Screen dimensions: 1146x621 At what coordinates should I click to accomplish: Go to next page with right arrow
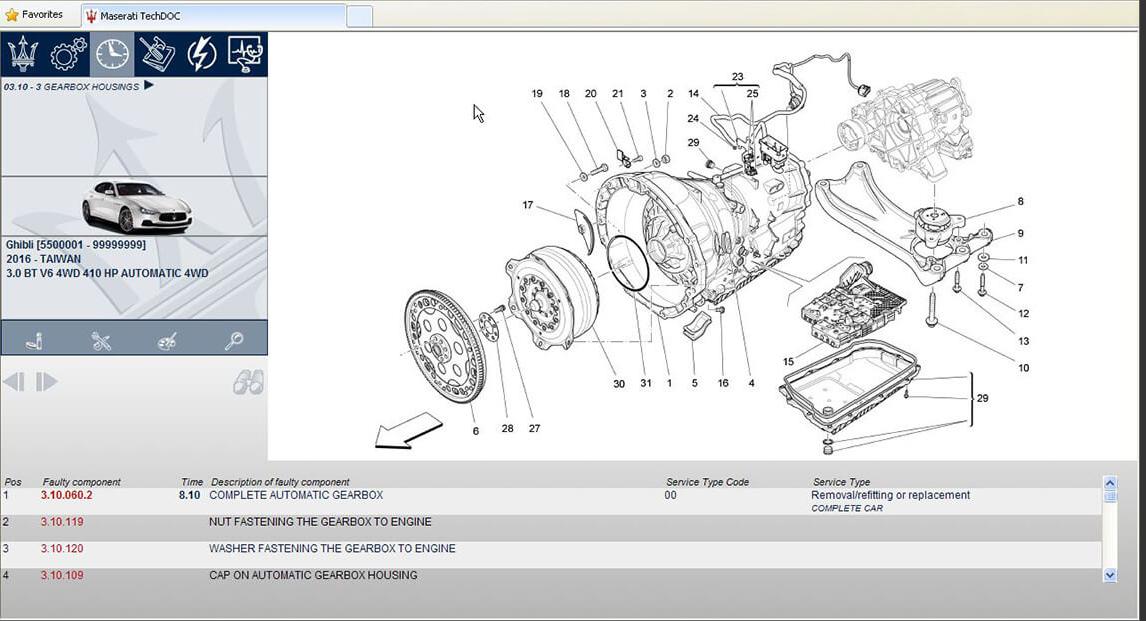47,381
